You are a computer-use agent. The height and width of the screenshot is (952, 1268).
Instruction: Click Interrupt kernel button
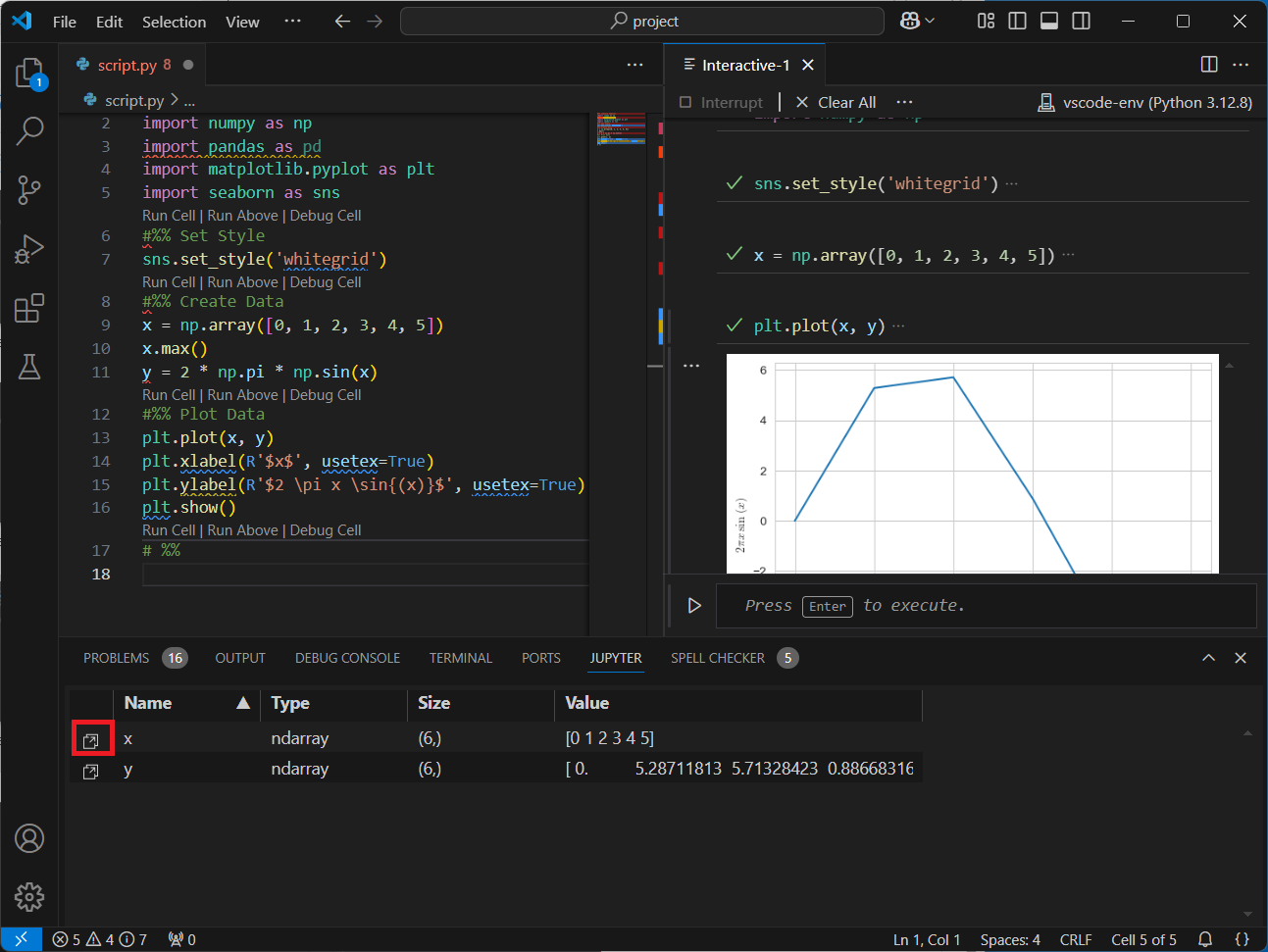721,102
